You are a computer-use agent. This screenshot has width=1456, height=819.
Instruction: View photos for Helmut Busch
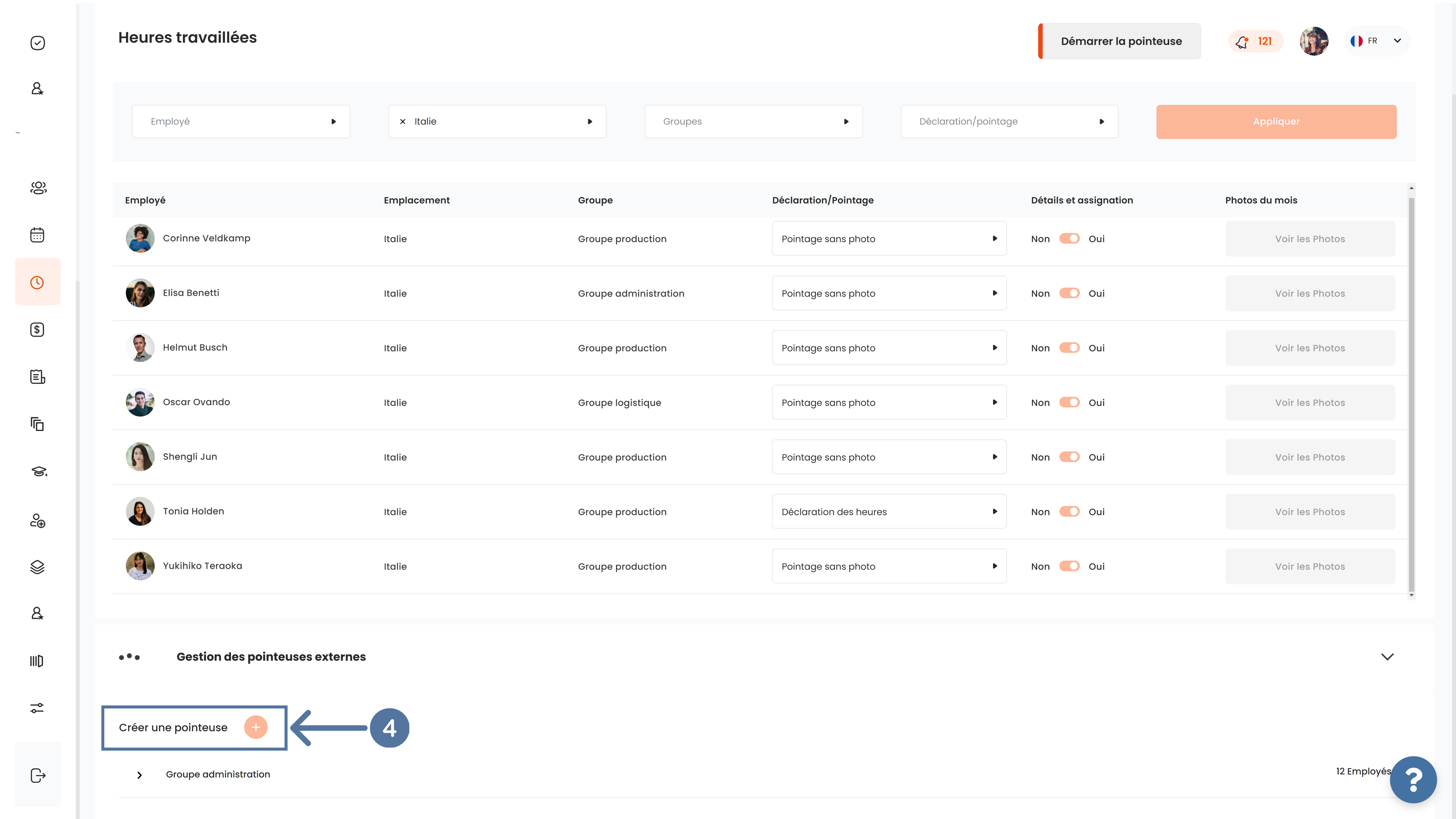(x=1310, y=348)
